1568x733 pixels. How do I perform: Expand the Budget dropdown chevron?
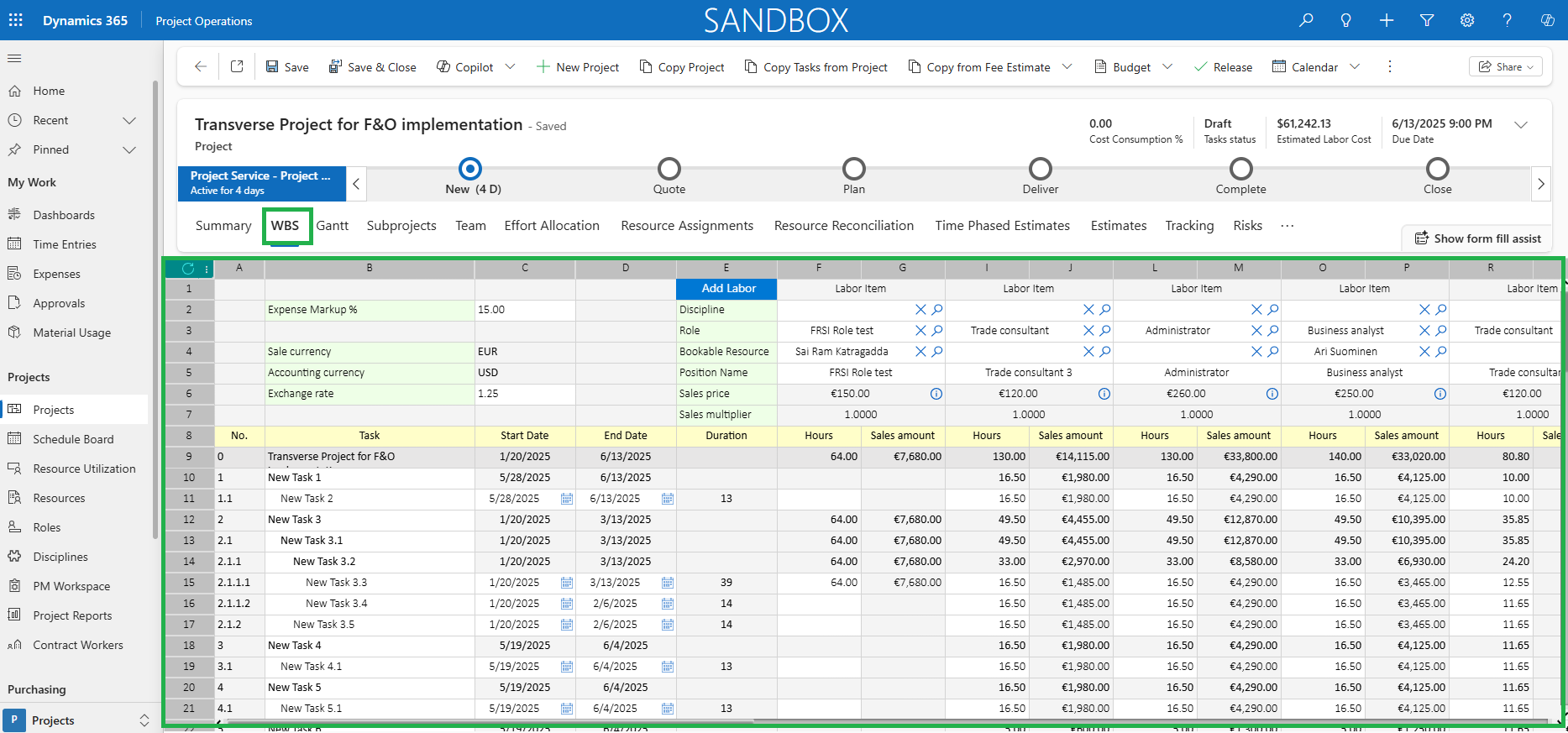click(x=1167, y=67)
